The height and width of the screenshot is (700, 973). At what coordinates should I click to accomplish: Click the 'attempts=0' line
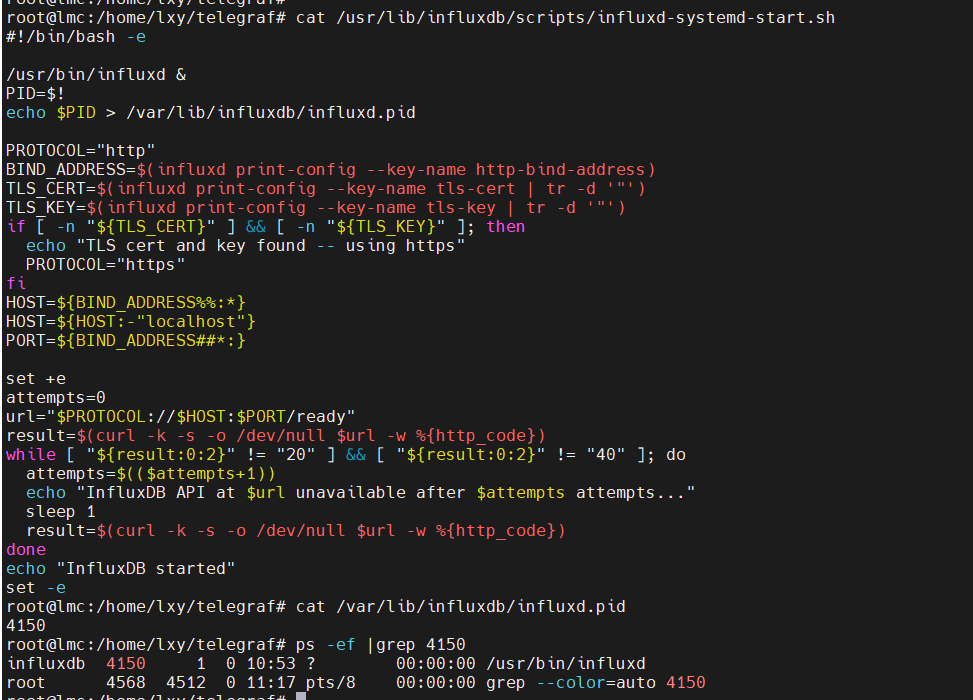click(56, 397)
